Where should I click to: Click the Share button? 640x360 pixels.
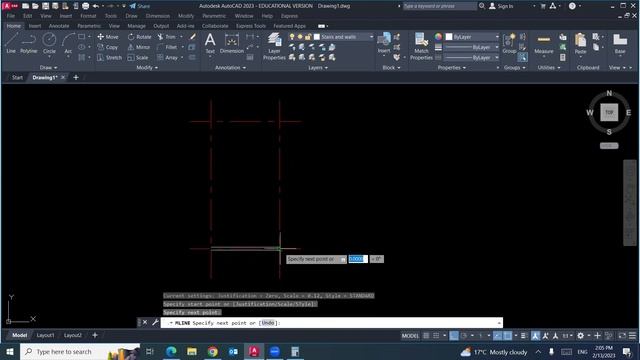pyautogui.click(x=140, y=6)
